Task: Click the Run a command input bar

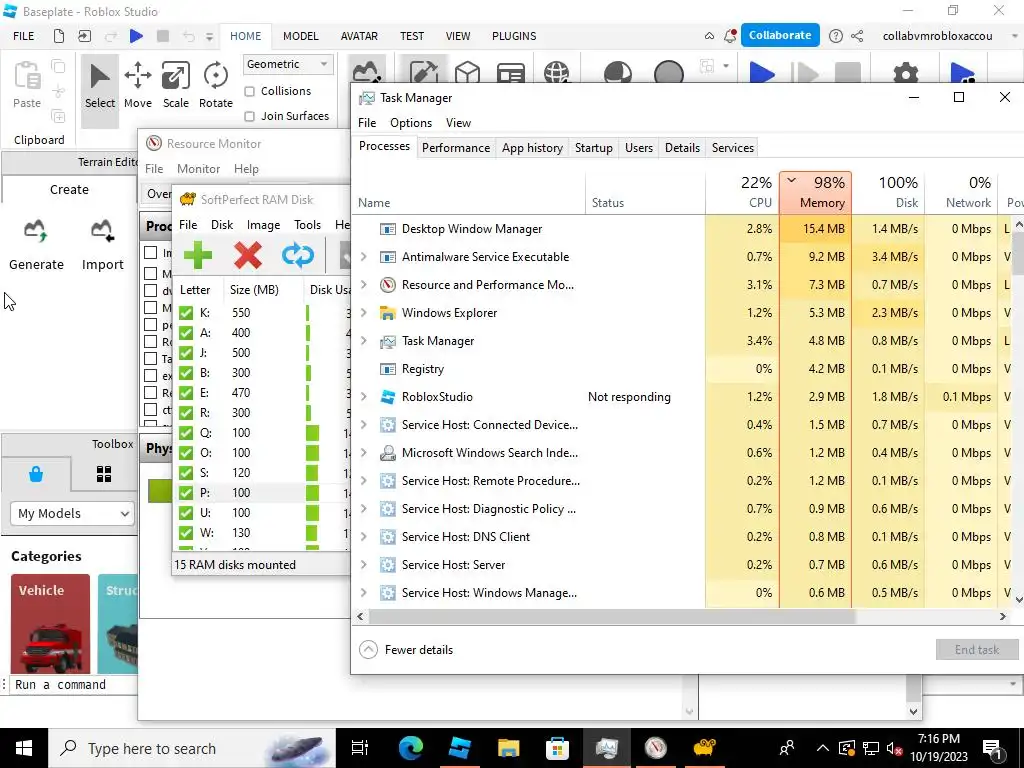Action: point(72,684)
